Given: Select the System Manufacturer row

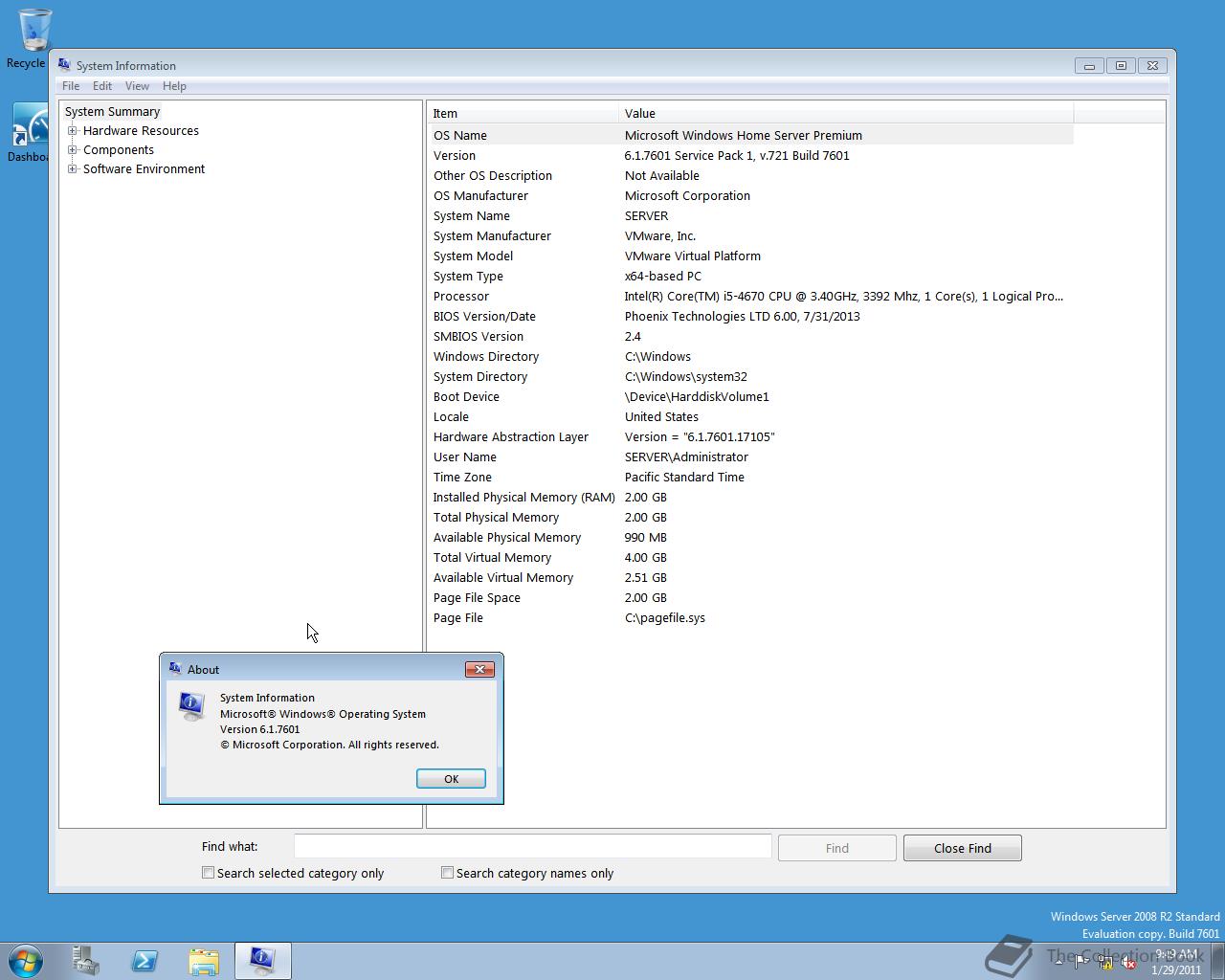Looking at the screenshot, I should pos(750,235).
